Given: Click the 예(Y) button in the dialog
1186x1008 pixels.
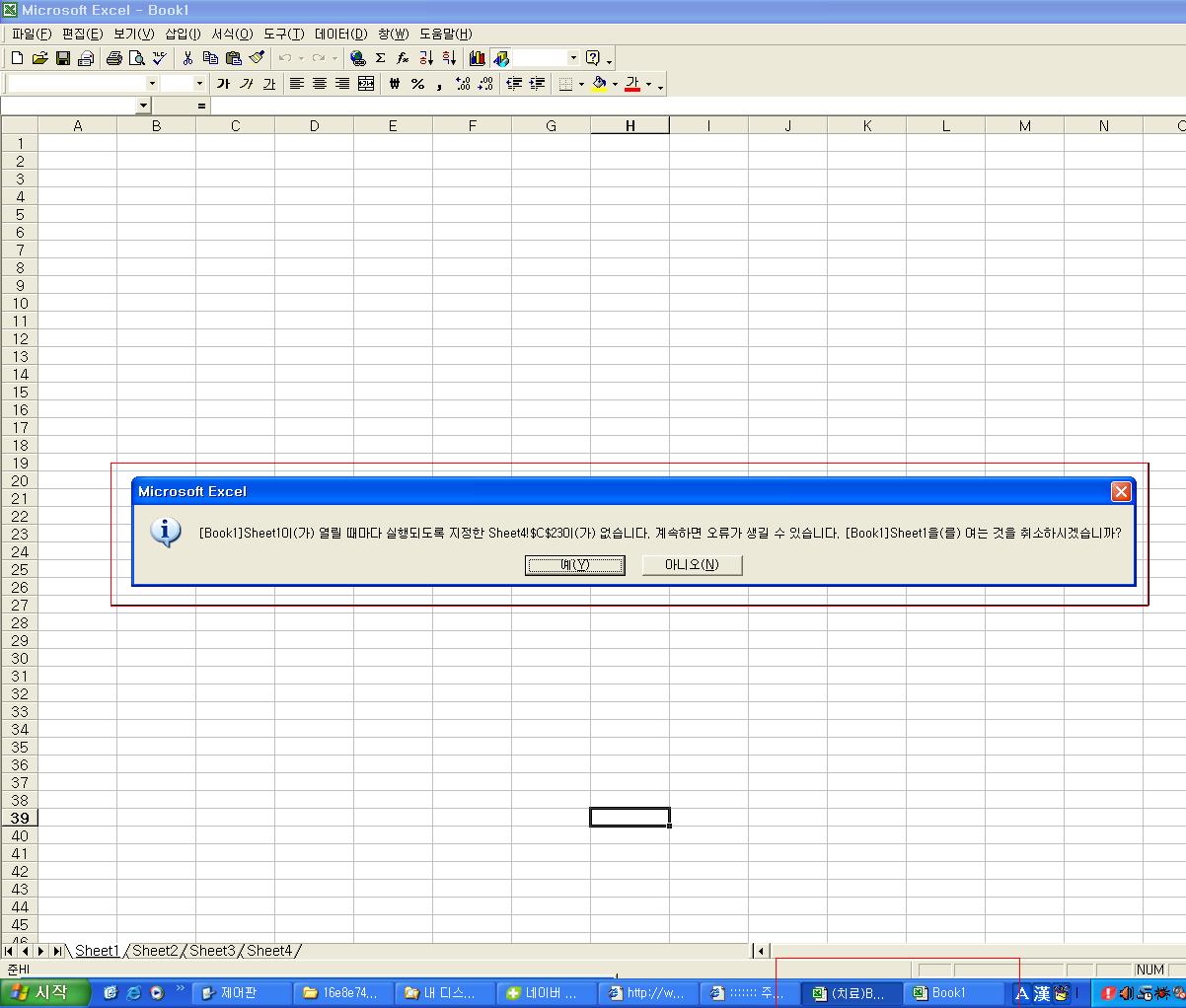Looking at the screenshot, I should tap(575, 565).
